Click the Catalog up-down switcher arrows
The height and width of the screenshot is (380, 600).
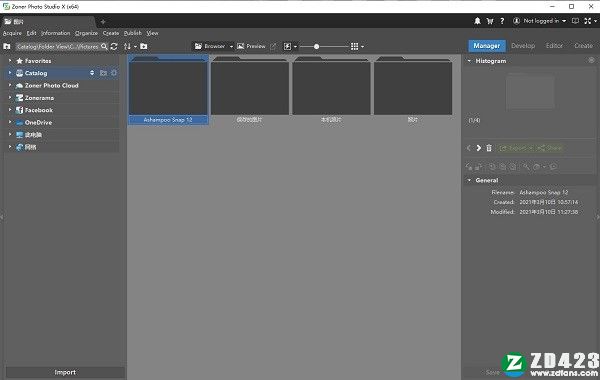tap(92, 73)
